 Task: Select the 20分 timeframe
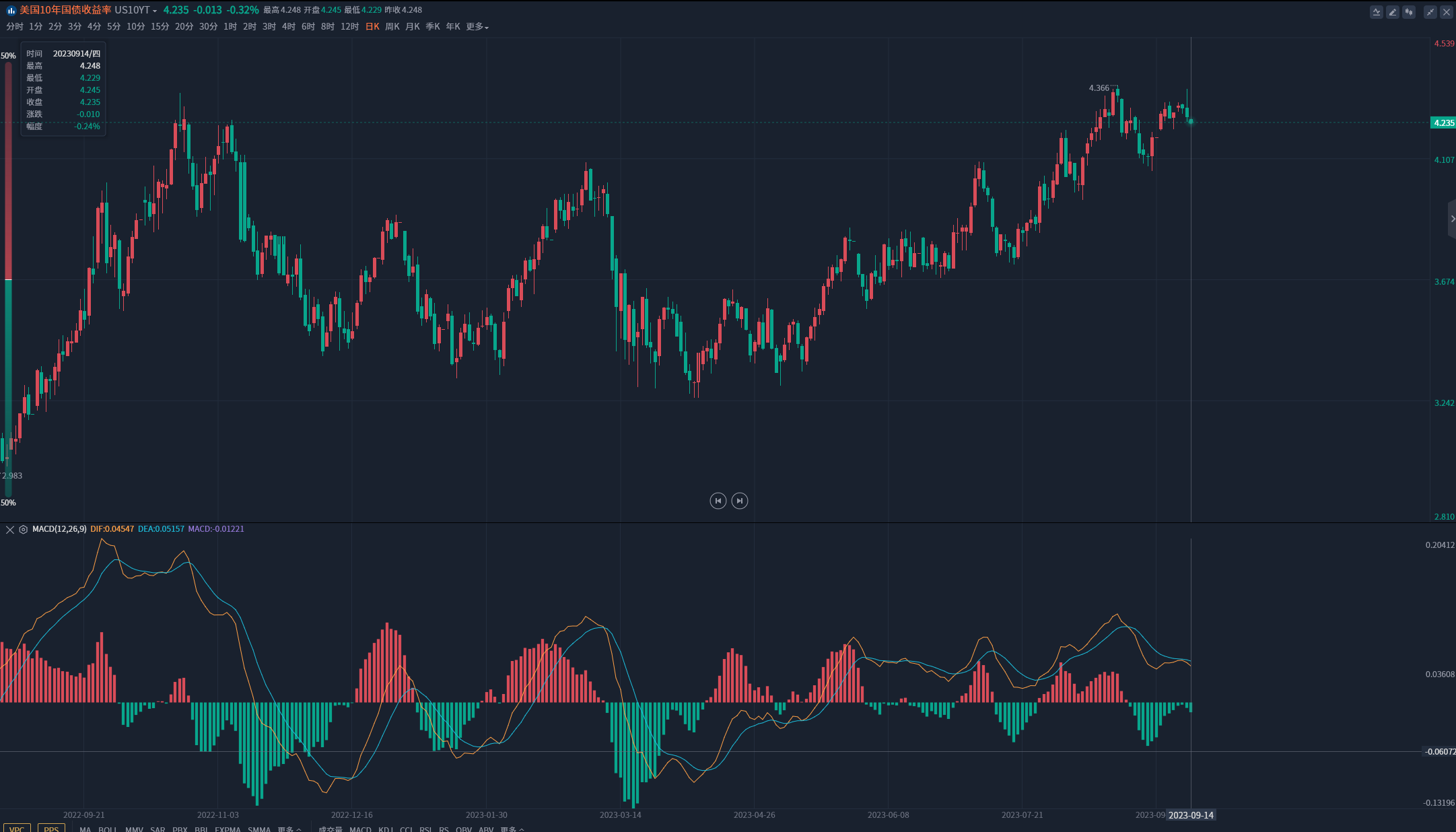pos(184,27)
